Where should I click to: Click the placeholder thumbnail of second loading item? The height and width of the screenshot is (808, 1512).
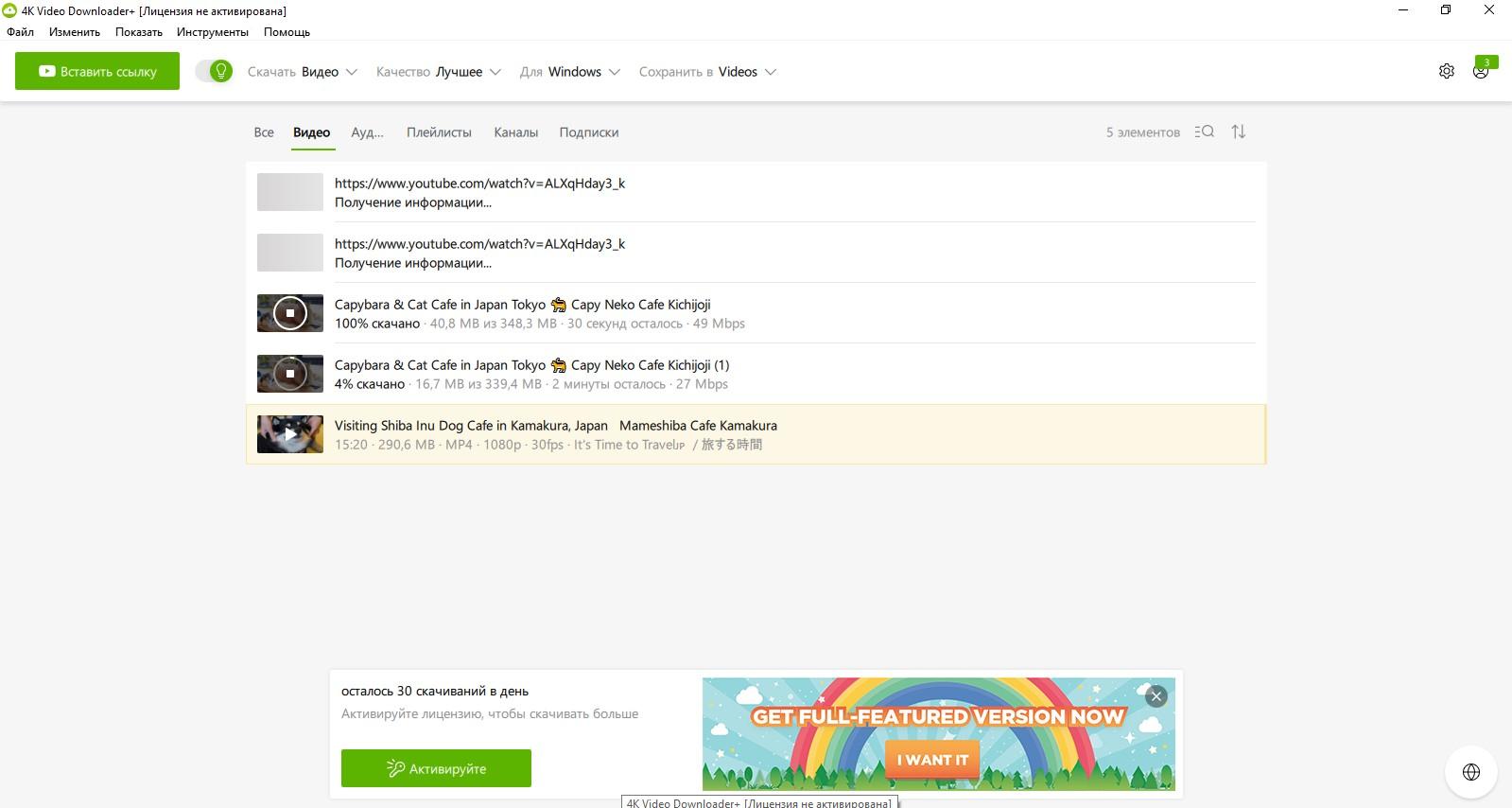[x=290, y=253]
